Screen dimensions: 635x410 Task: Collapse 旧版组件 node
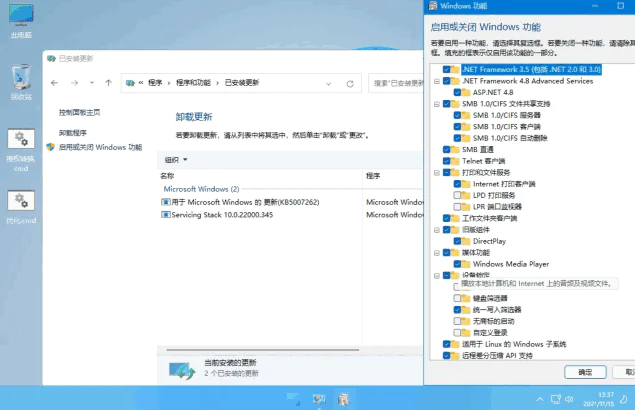point(437,230)
